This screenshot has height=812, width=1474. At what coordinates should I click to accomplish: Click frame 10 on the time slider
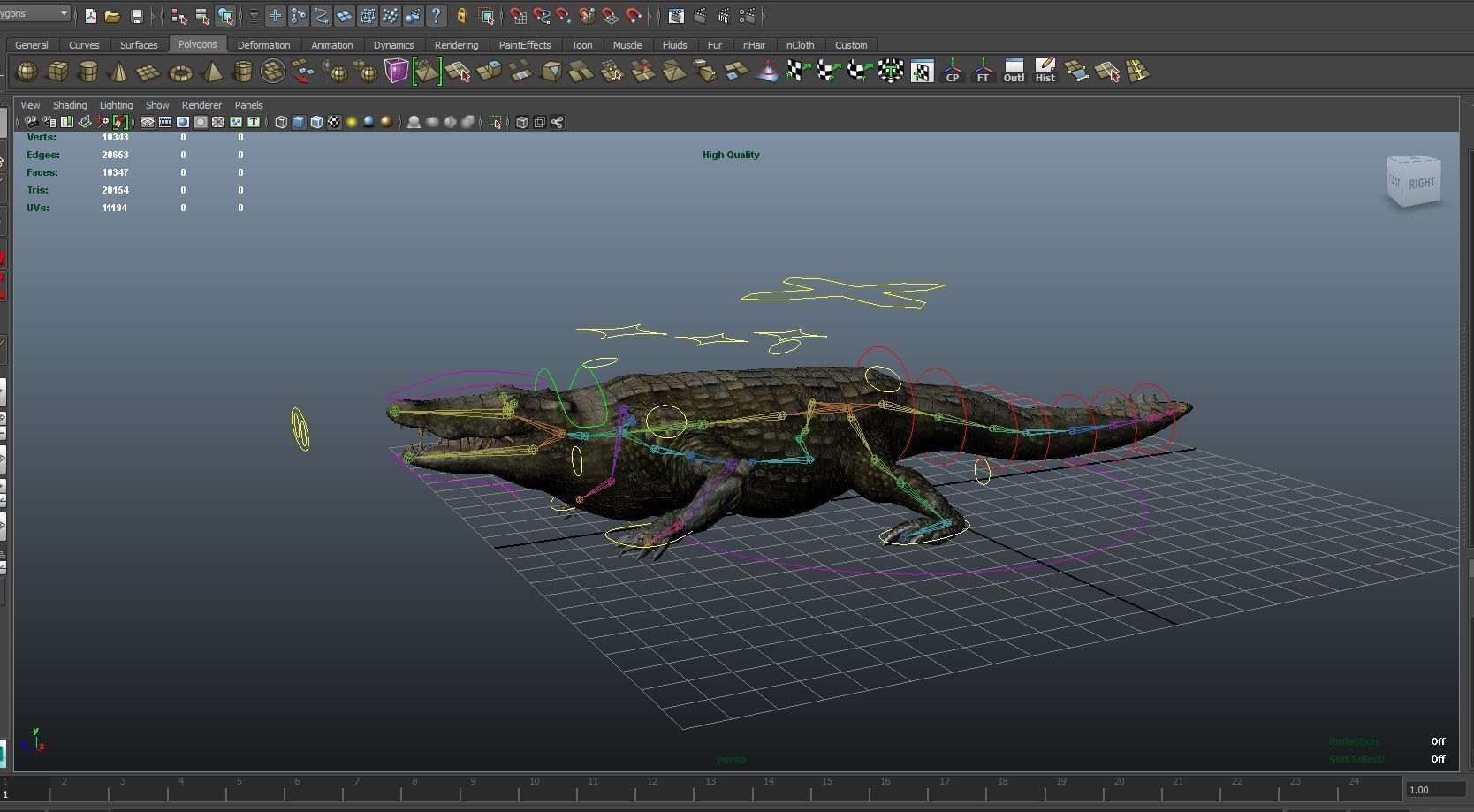click(535, 781)
